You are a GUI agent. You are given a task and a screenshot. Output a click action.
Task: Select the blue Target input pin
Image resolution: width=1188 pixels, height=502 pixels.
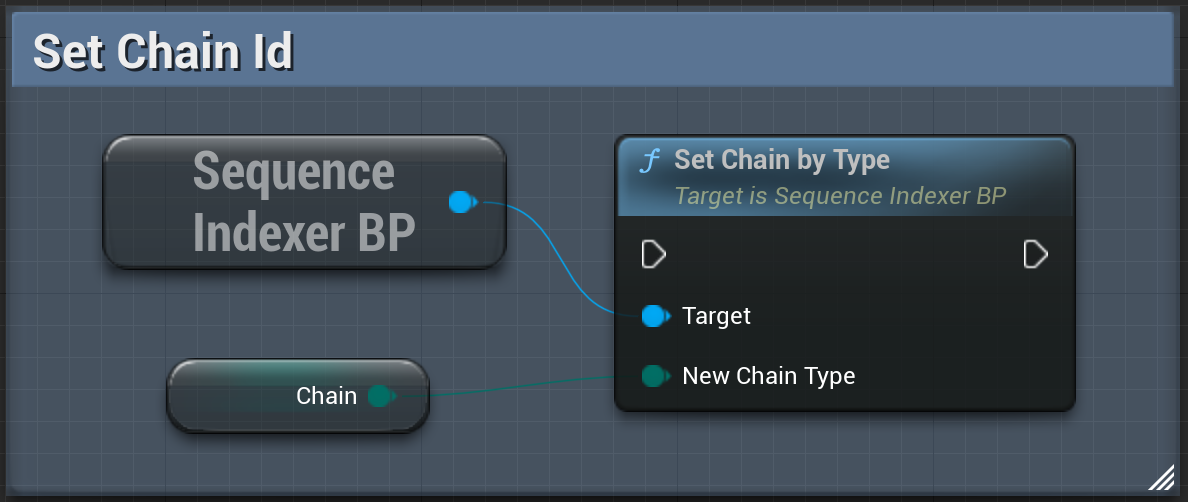pos(654,316)
